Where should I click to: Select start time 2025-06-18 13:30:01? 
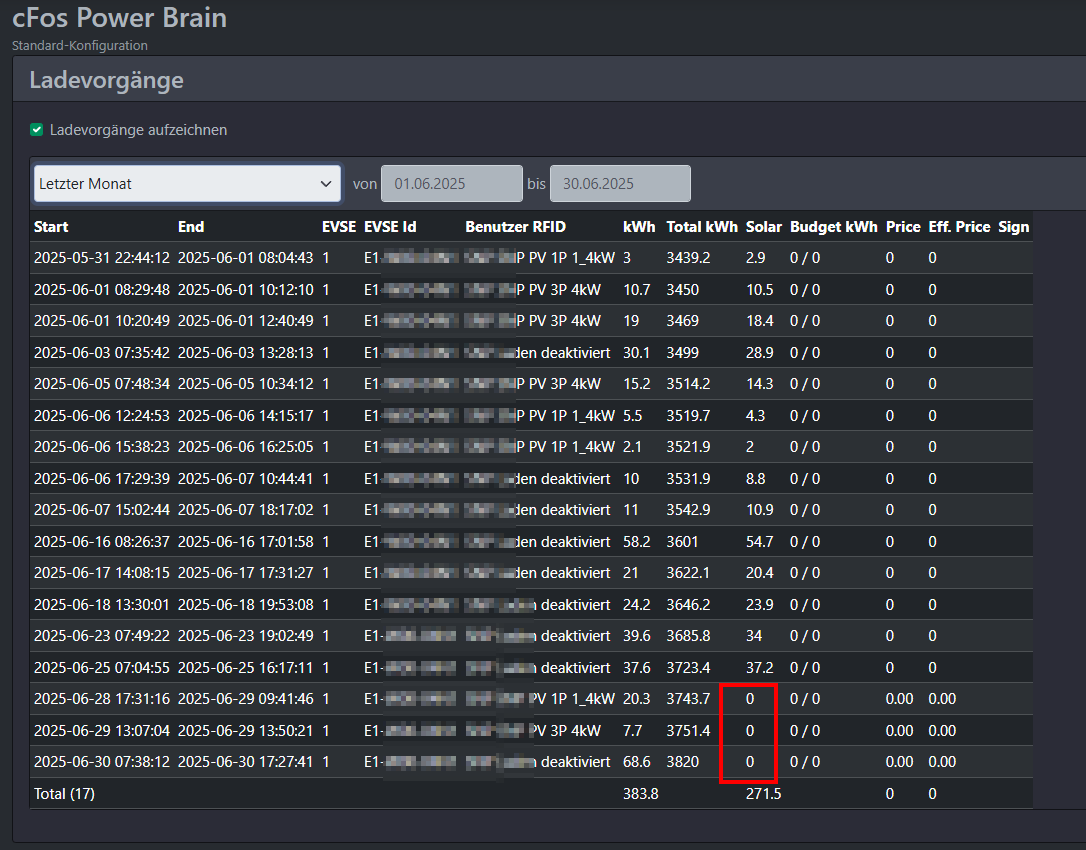pos(102,605)
